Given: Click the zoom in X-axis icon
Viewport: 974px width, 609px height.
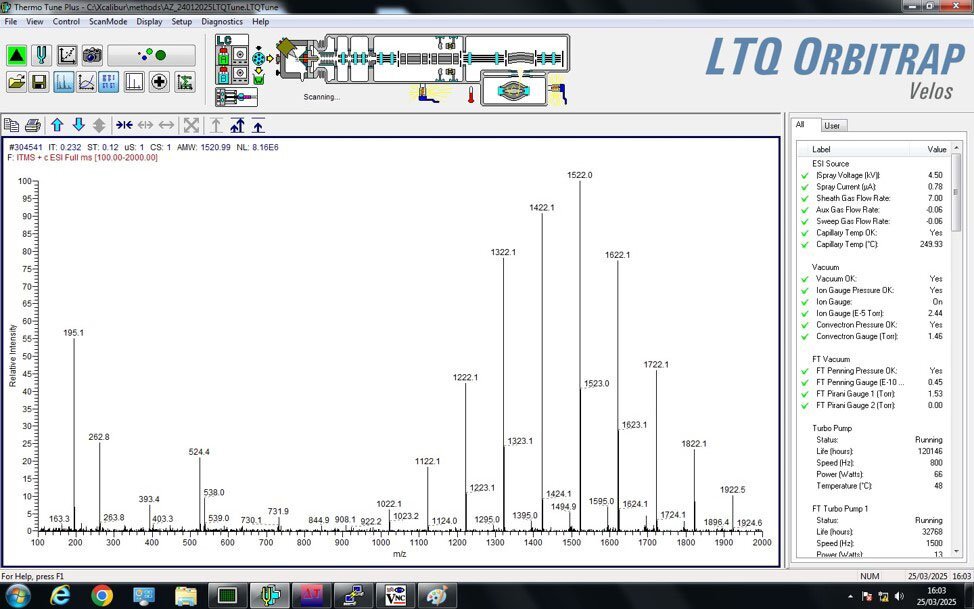Looking at the screenshot, I should coord(124,126).
